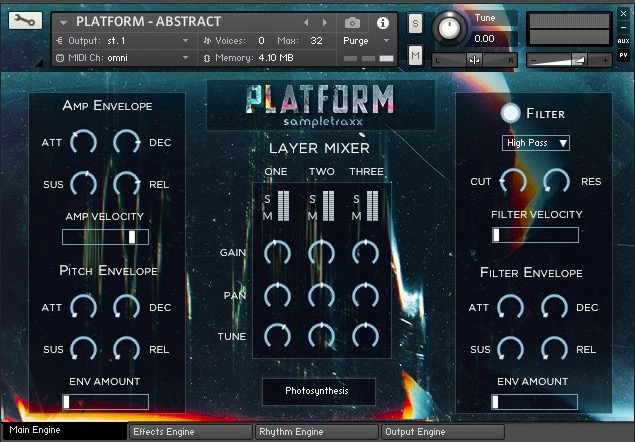Expand the instrument name dropdown arrow

point(64,23)
